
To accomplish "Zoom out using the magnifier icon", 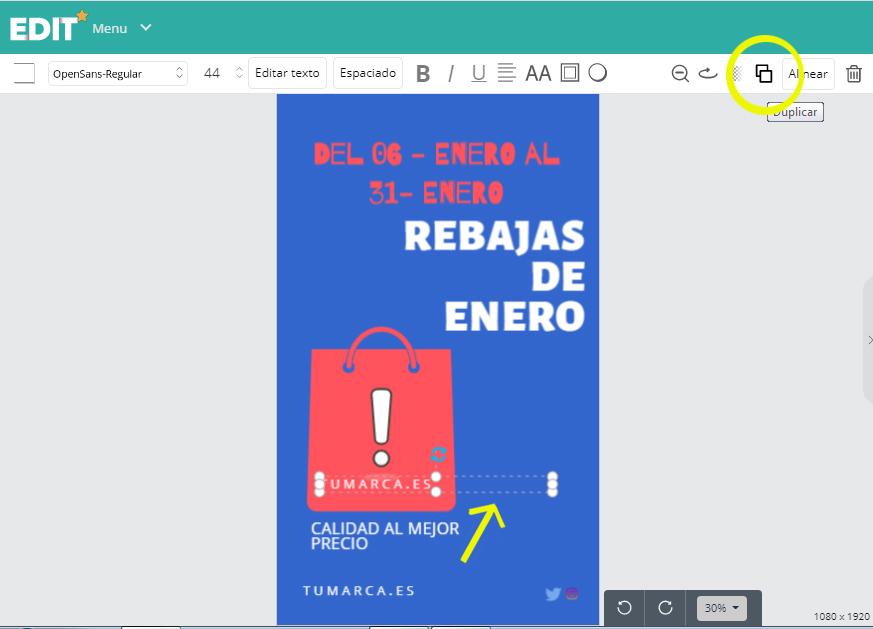I will click(x=679, y=72).
